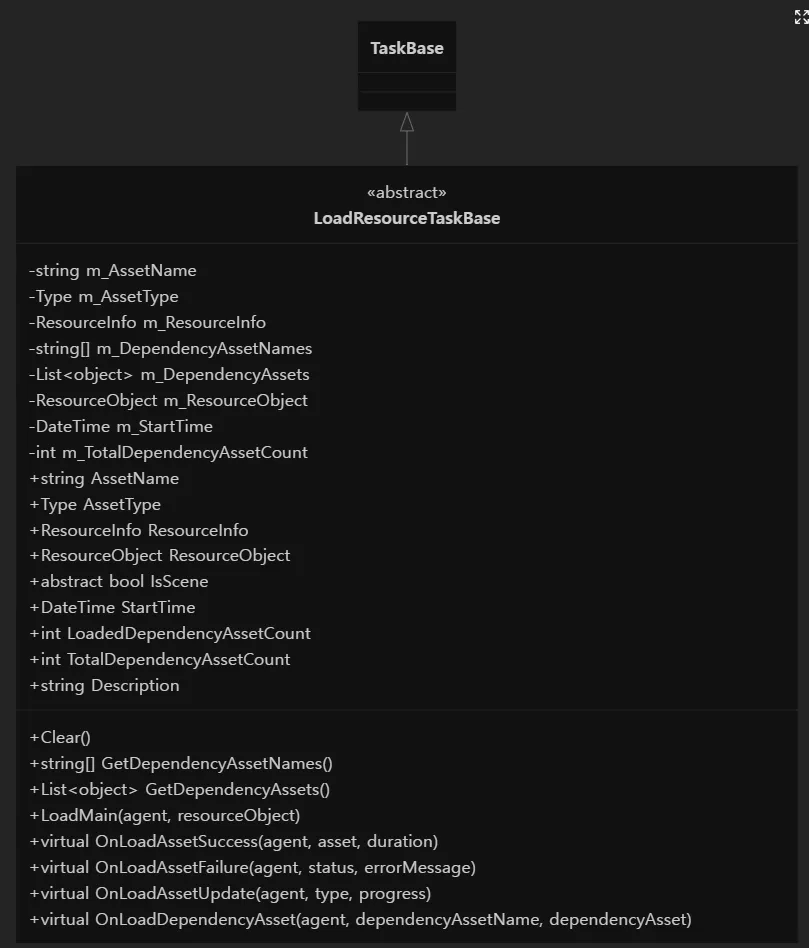Click the OnLoadDependencyAsset method line

[360, 919]
